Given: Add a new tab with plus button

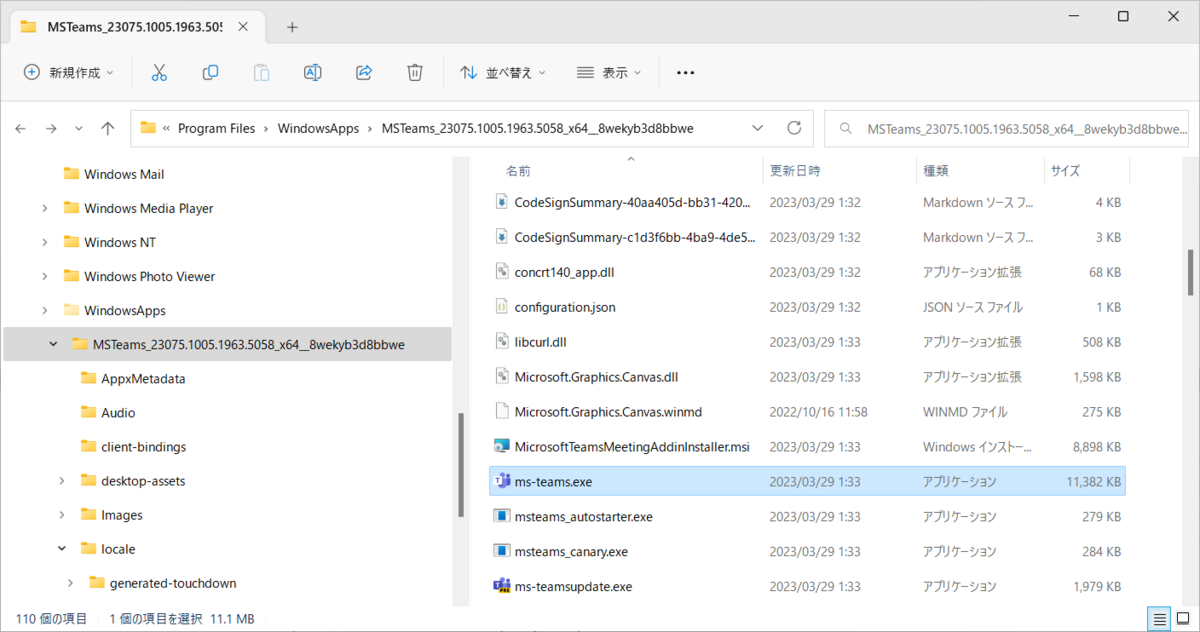Looking at the screenshot, I should 292,27.
